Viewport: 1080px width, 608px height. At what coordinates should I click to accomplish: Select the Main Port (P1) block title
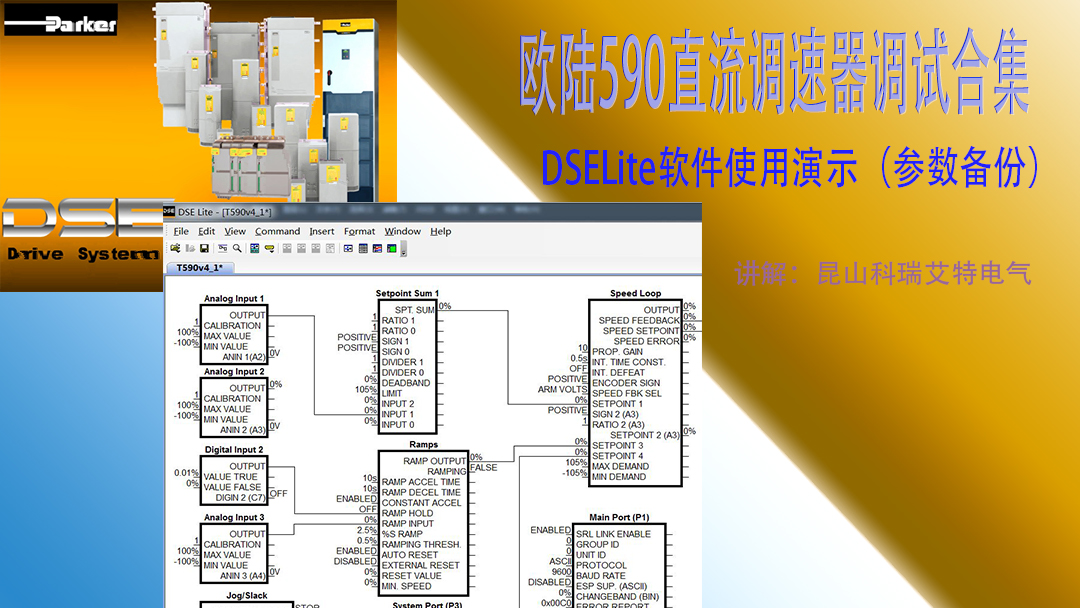(619, 517)
